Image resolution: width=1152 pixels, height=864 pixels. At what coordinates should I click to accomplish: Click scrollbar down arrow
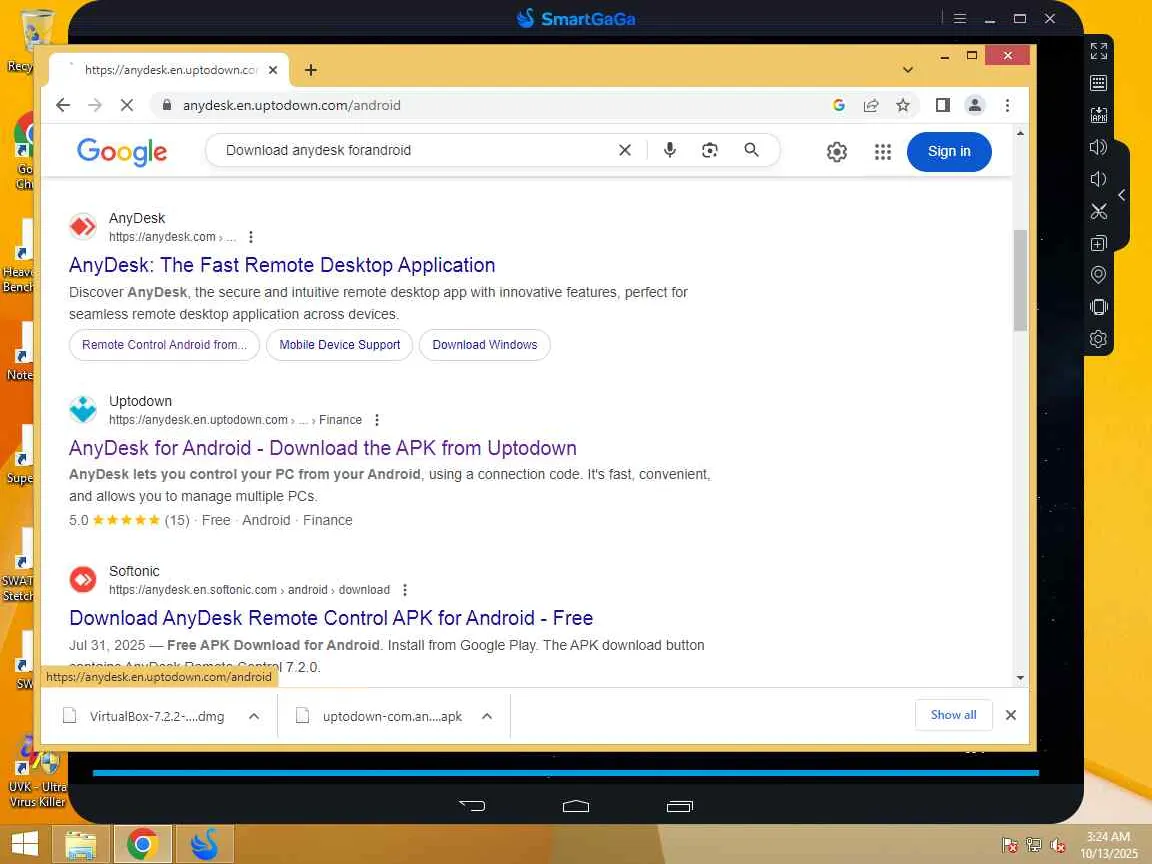[x=1020, y=677]
